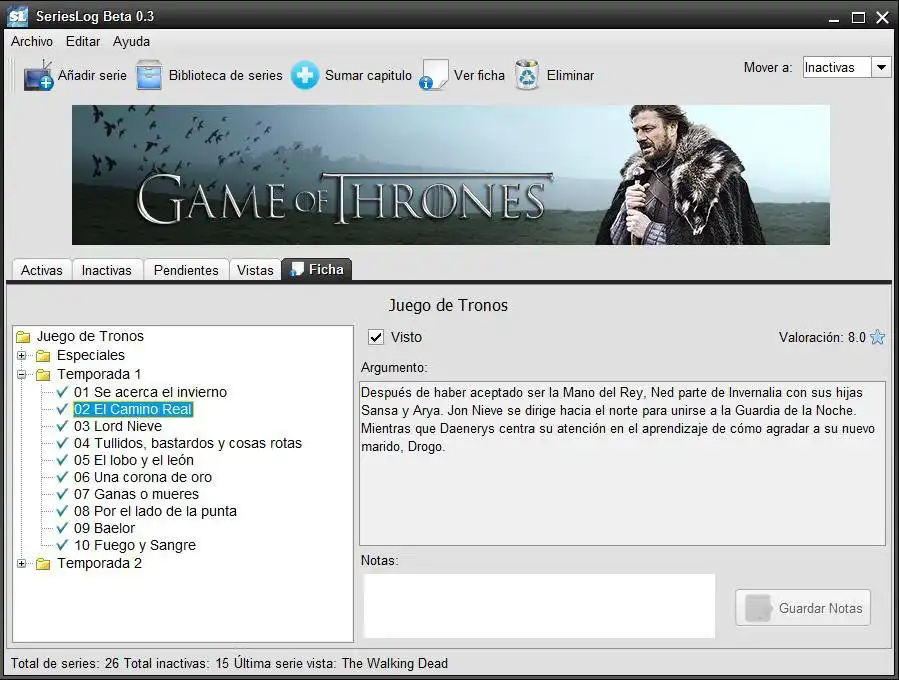Click the check mark beside 10 Fuego y Sangre

(62, 545)
